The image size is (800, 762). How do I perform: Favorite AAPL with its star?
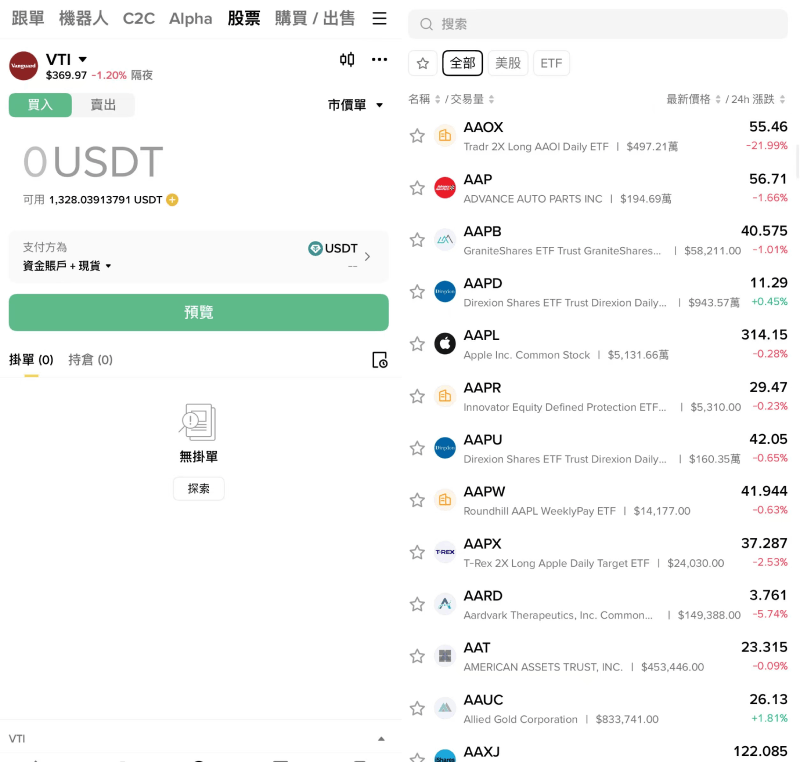point(417,344)
